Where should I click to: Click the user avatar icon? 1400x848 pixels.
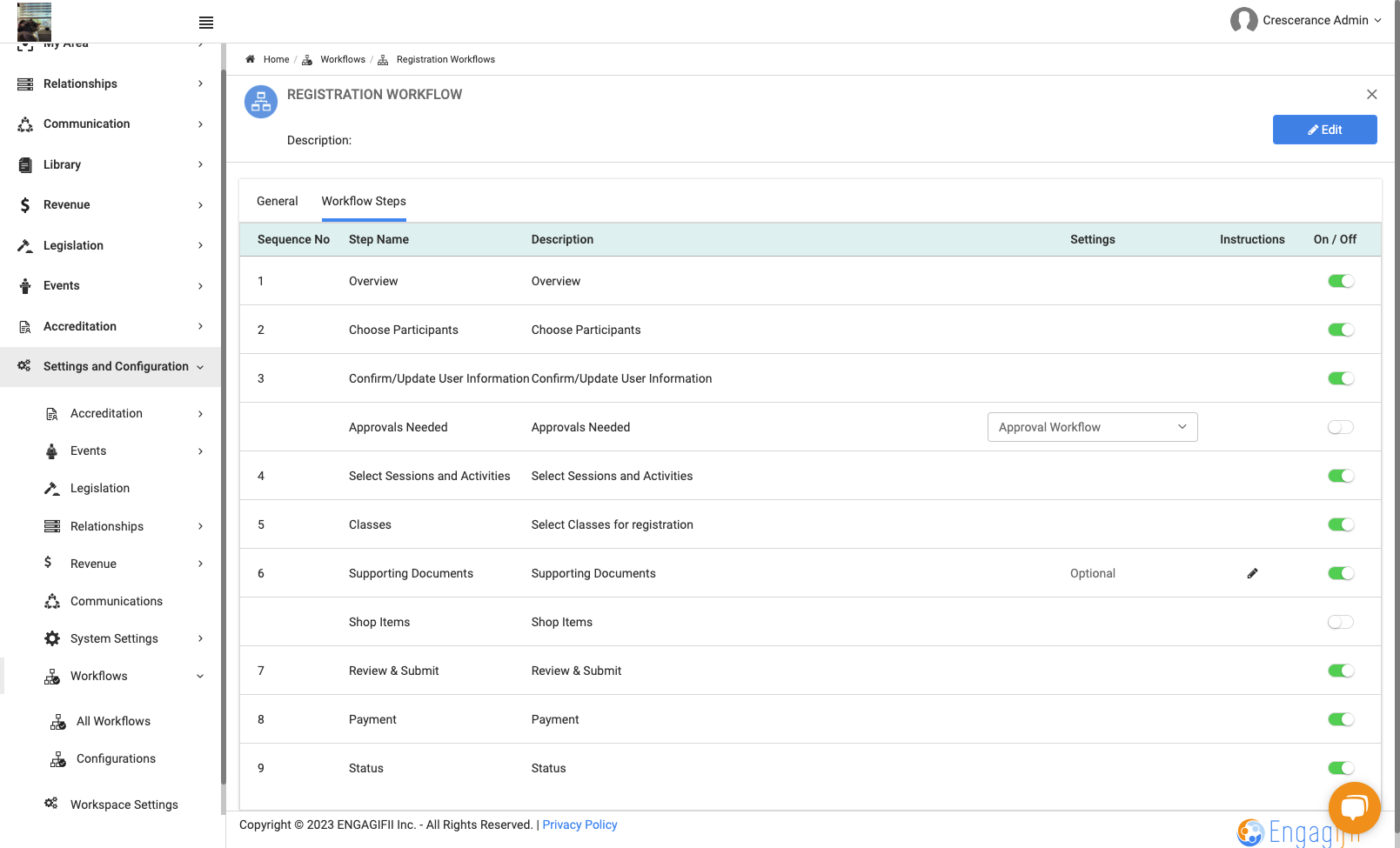(1243, 20)
